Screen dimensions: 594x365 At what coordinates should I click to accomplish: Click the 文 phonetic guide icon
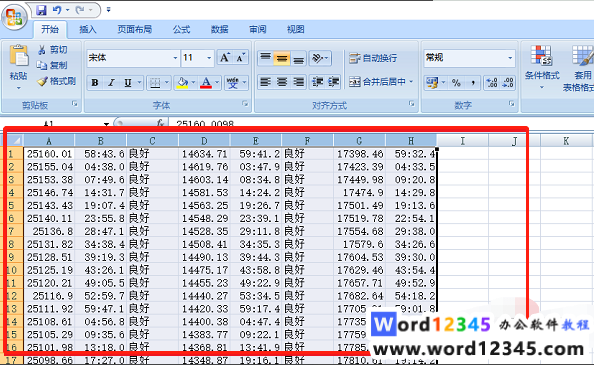[x=233, y=83]
